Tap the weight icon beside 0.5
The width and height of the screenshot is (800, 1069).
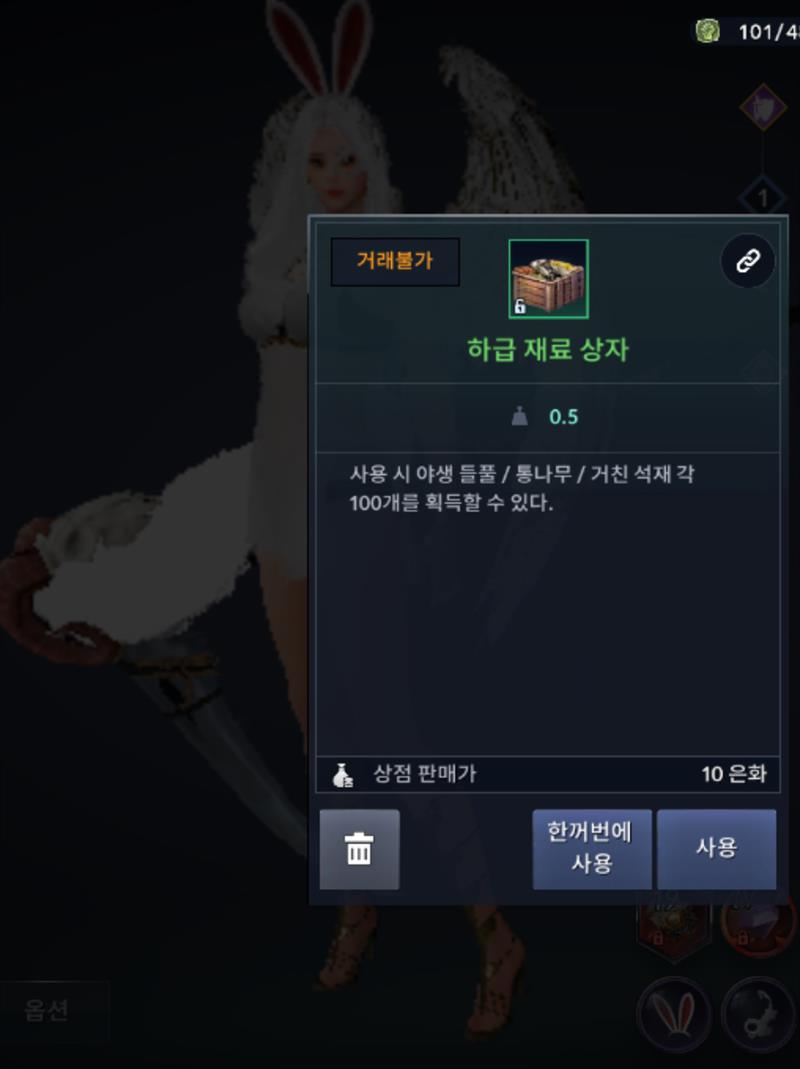(520, 416)
